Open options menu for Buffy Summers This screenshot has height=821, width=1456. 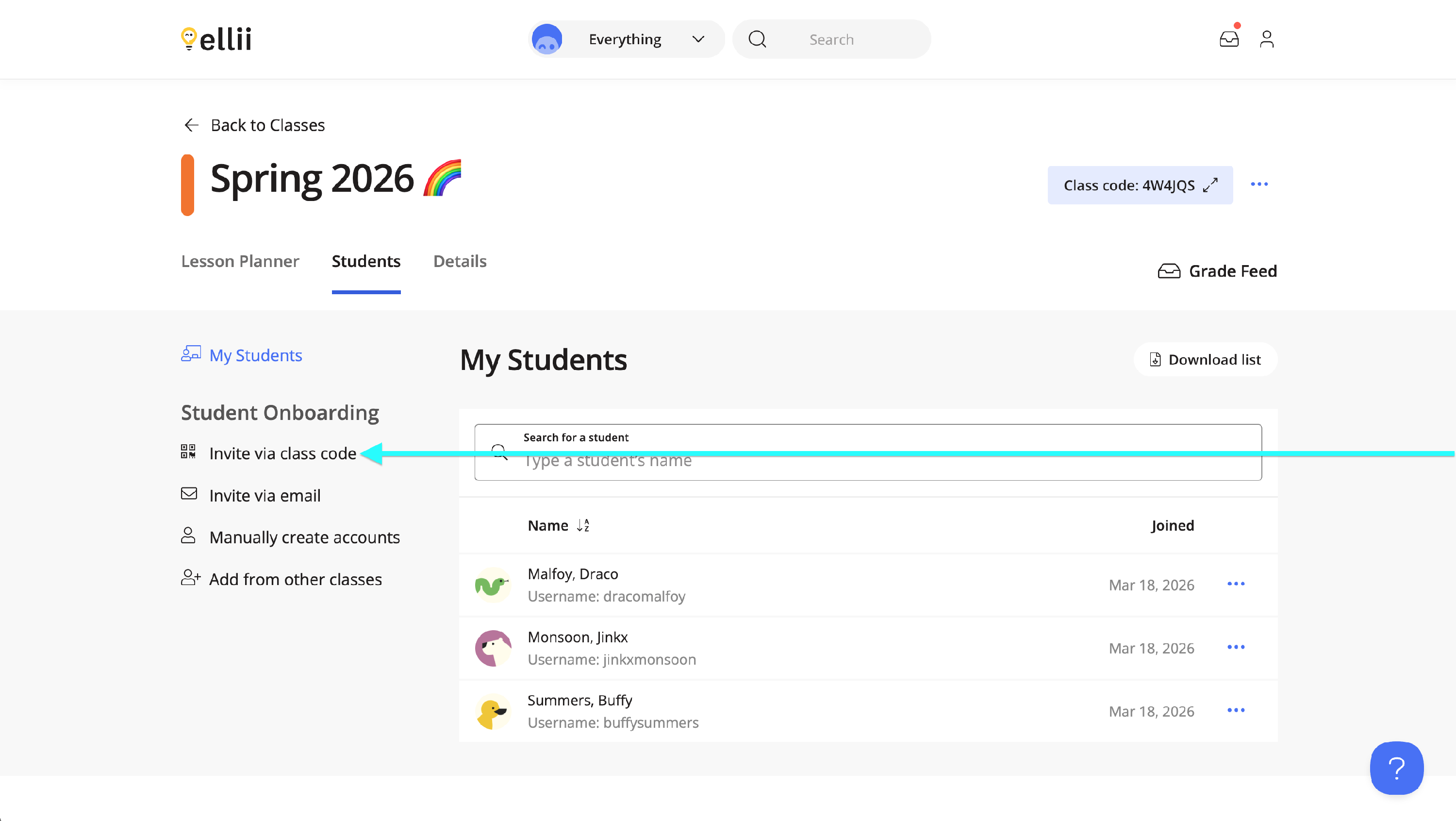pos(1236,710)
